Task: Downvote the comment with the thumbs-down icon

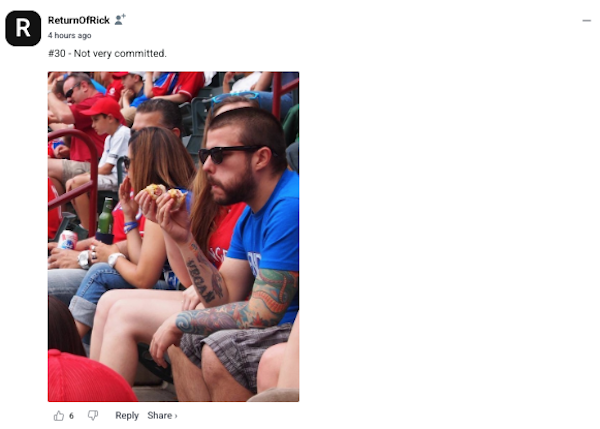Action: coord(93,416)
